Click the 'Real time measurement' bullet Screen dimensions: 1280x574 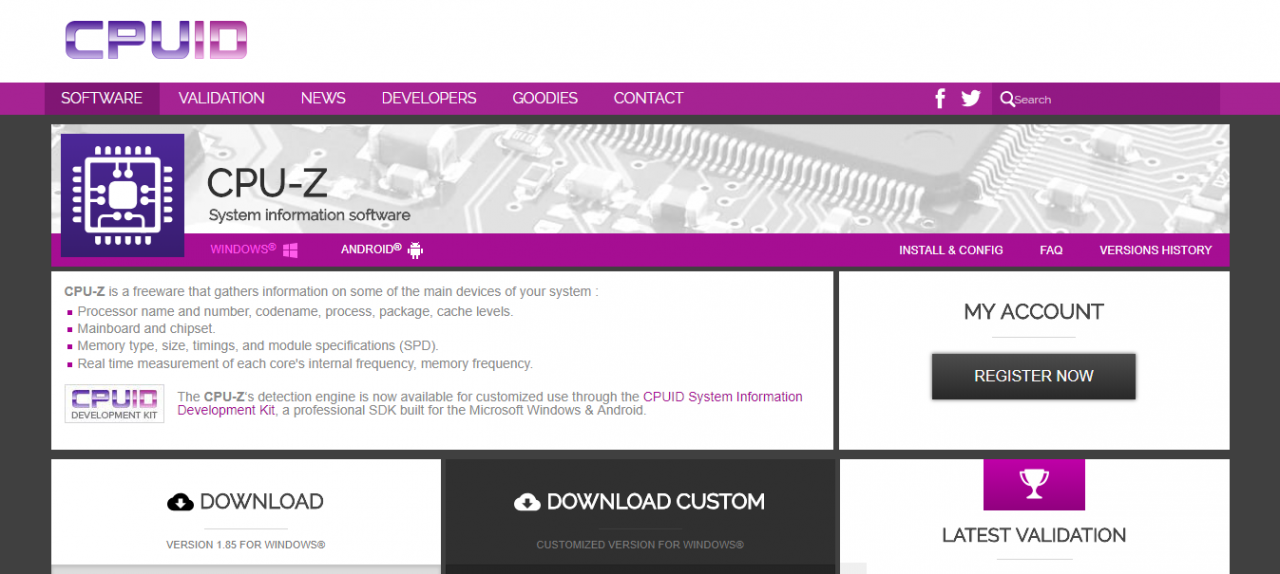point(305,364)
